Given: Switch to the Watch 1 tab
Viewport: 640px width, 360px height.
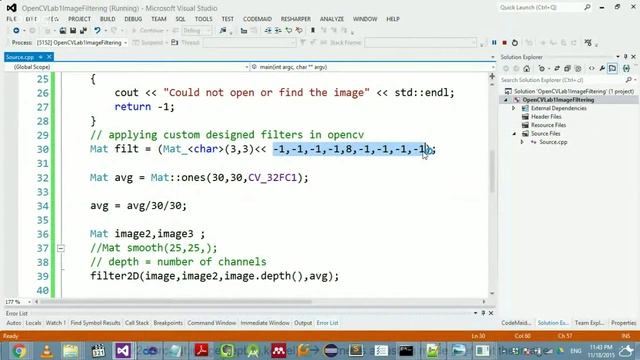Looking at the screenshot, I should tap(56, 323).
